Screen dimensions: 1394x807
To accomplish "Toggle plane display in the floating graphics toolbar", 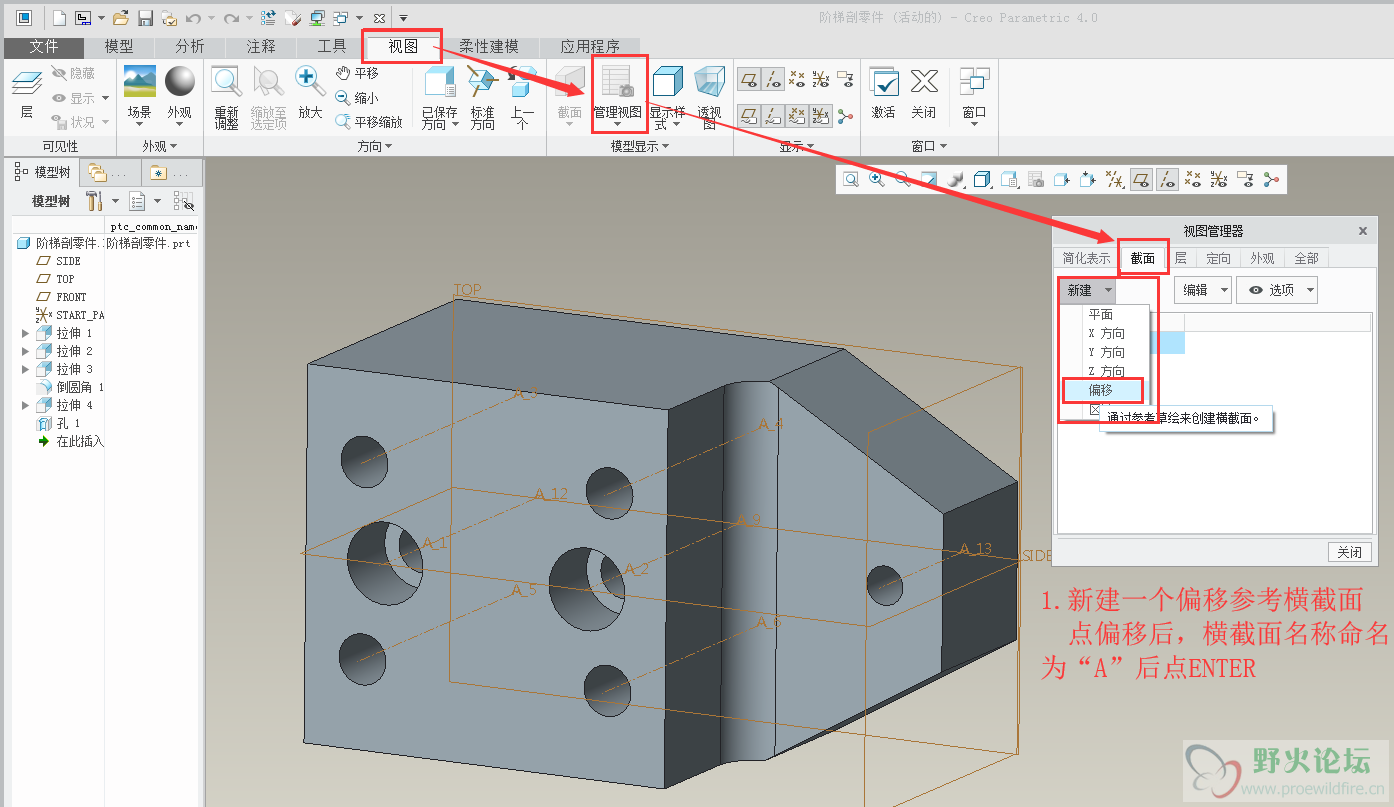I will point(1141,180).
